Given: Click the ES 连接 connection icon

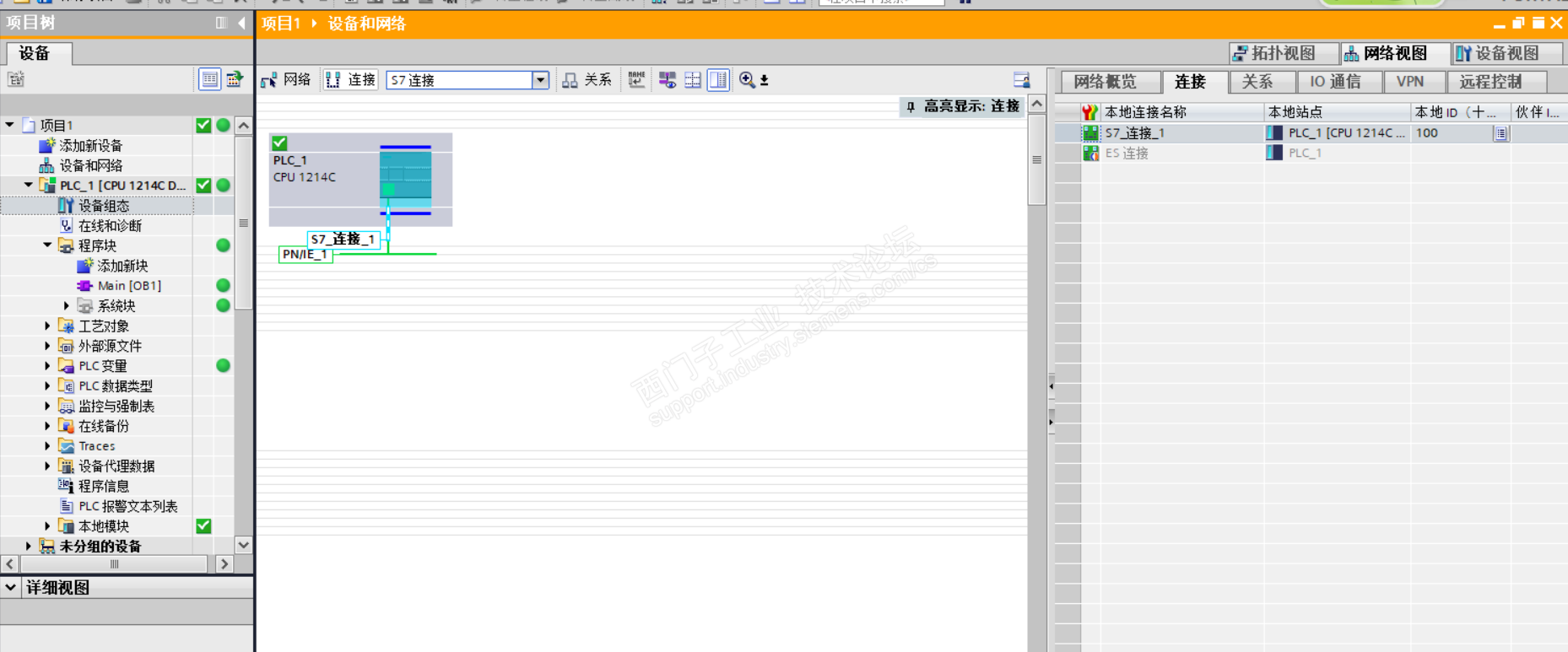Looking at the screenshot, I should (x=1091, y=154).
